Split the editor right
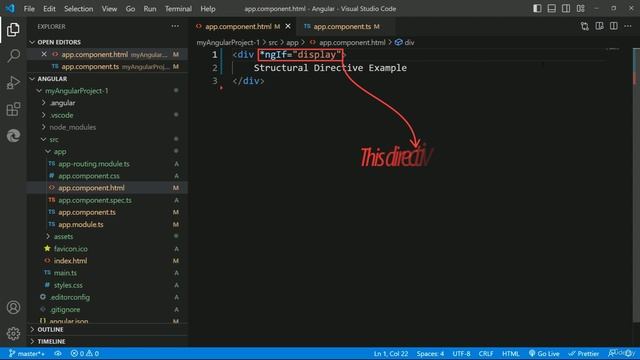 point(613,26)
